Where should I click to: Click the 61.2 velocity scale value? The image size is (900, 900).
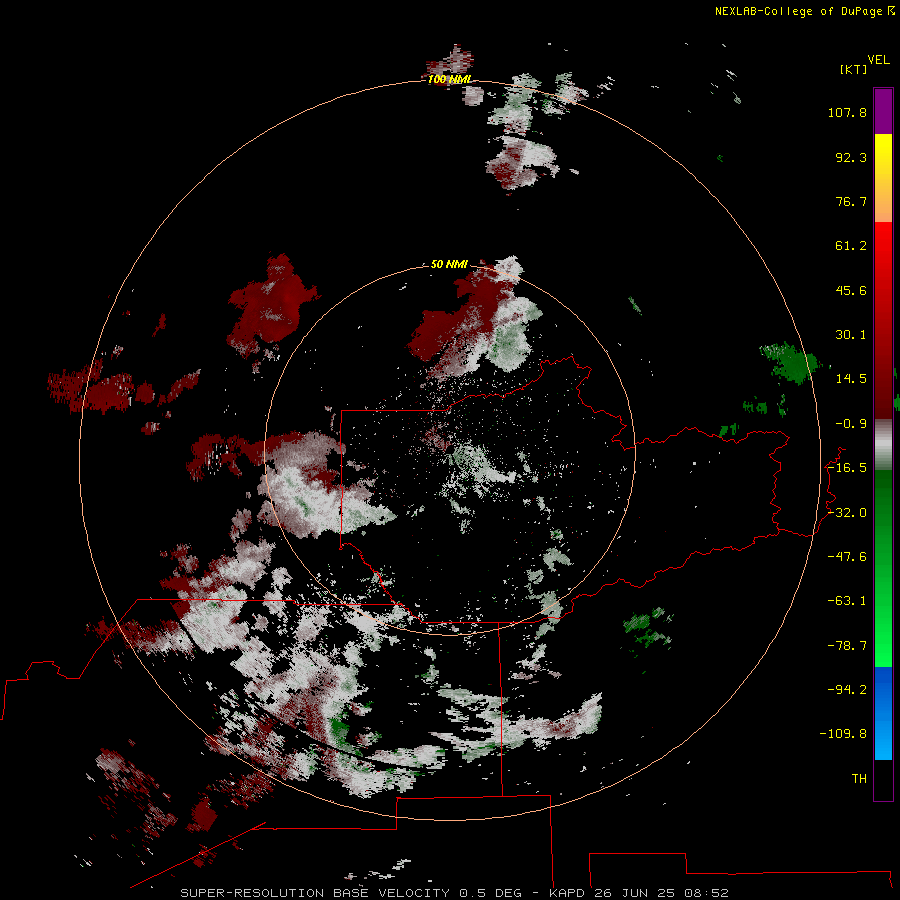pos(851,246)
